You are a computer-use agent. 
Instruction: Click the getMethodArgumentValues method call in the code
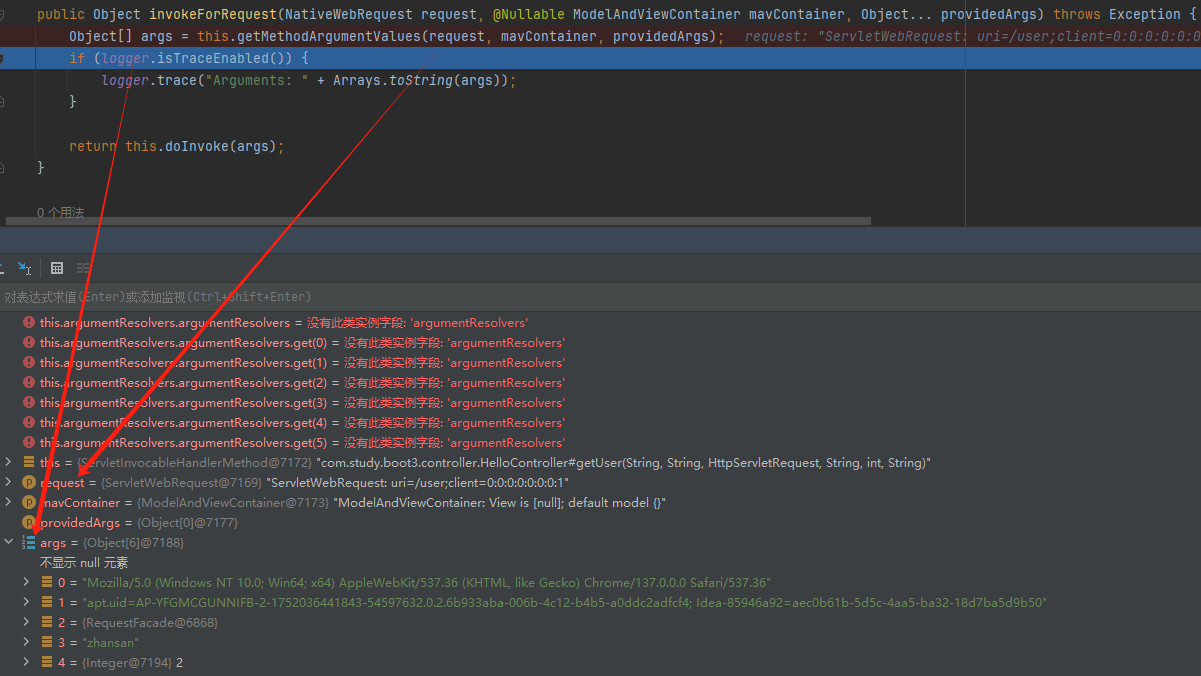coord(325,36)
